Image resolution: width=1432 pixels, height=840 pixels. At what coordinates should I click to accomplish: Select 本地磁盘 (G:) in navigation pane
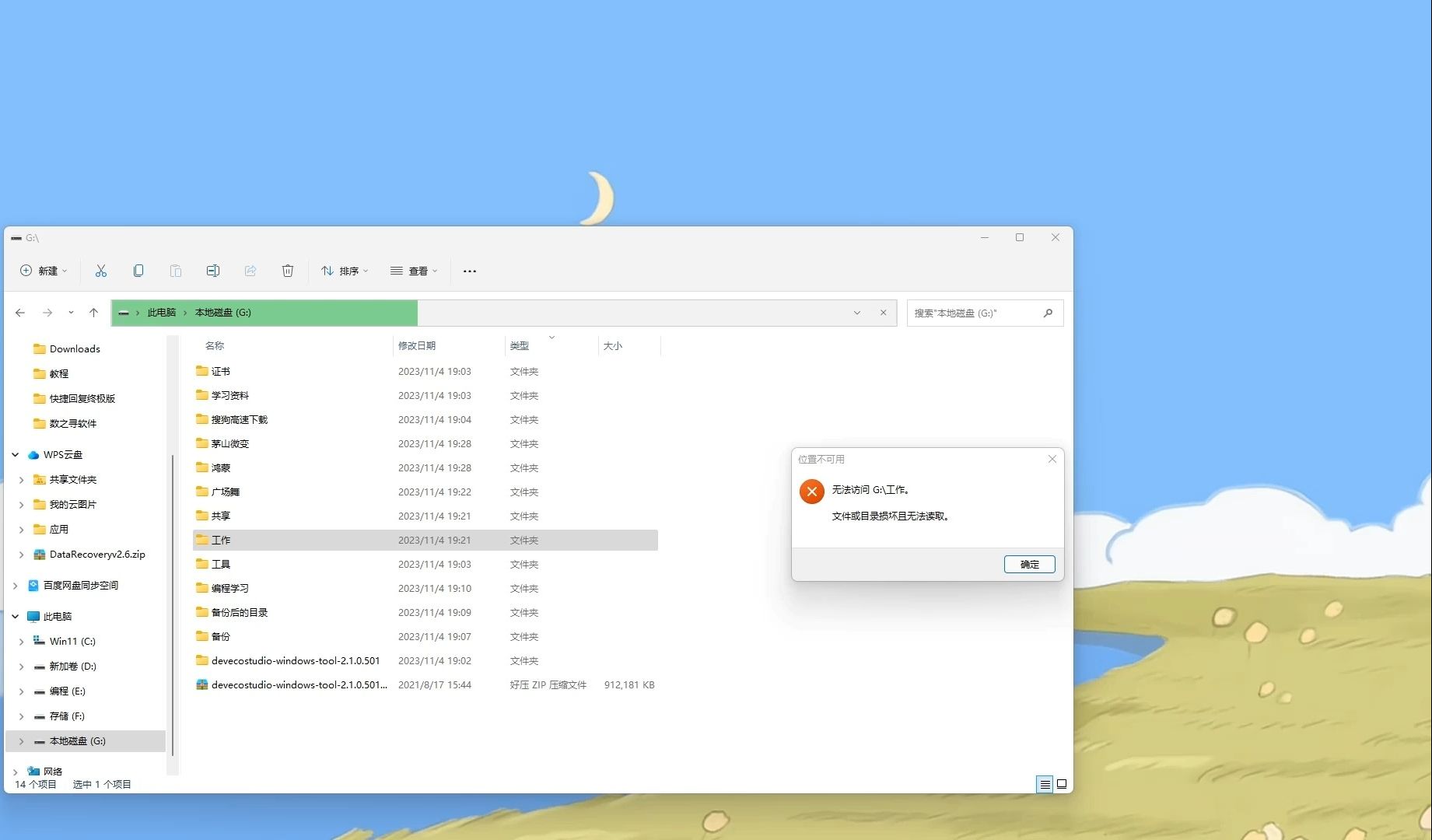point(86,740)
